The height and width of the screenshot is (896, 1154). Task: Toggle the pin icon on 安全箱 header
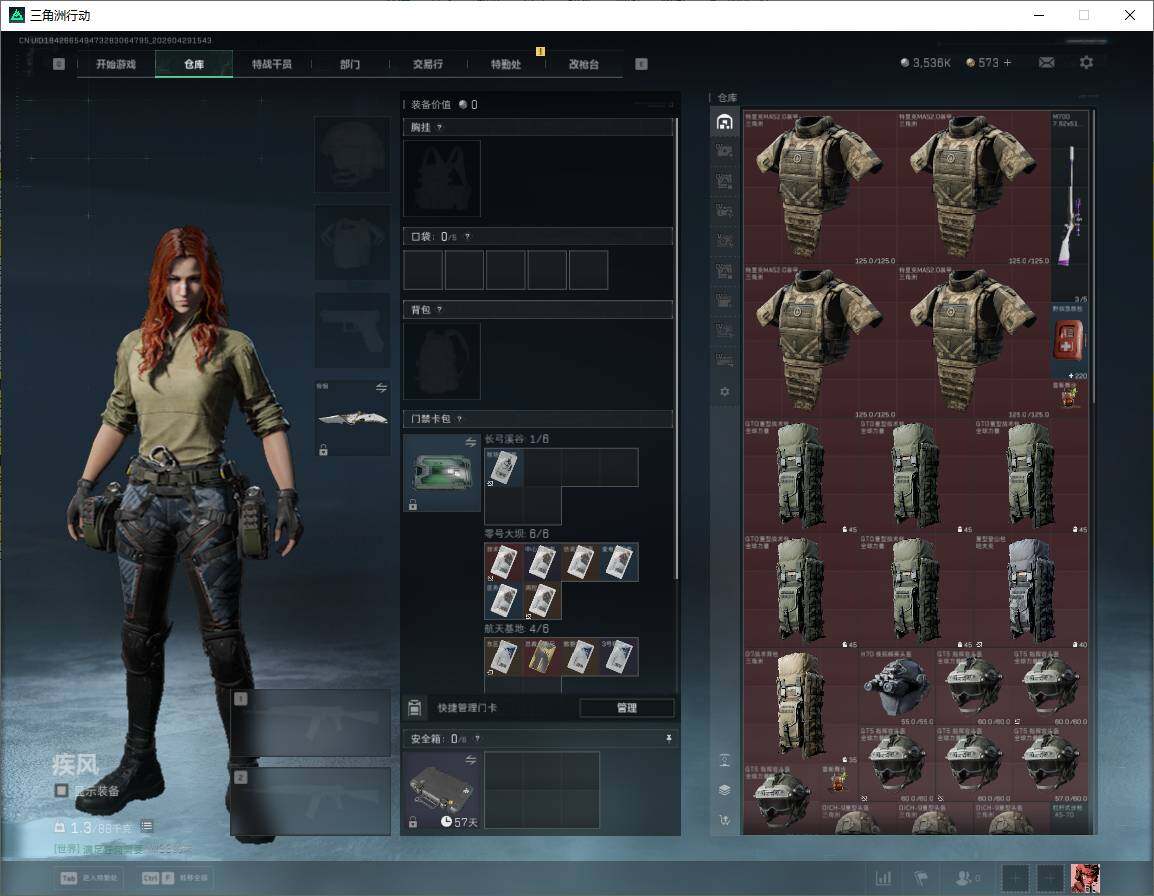click(x=668, y=738)
